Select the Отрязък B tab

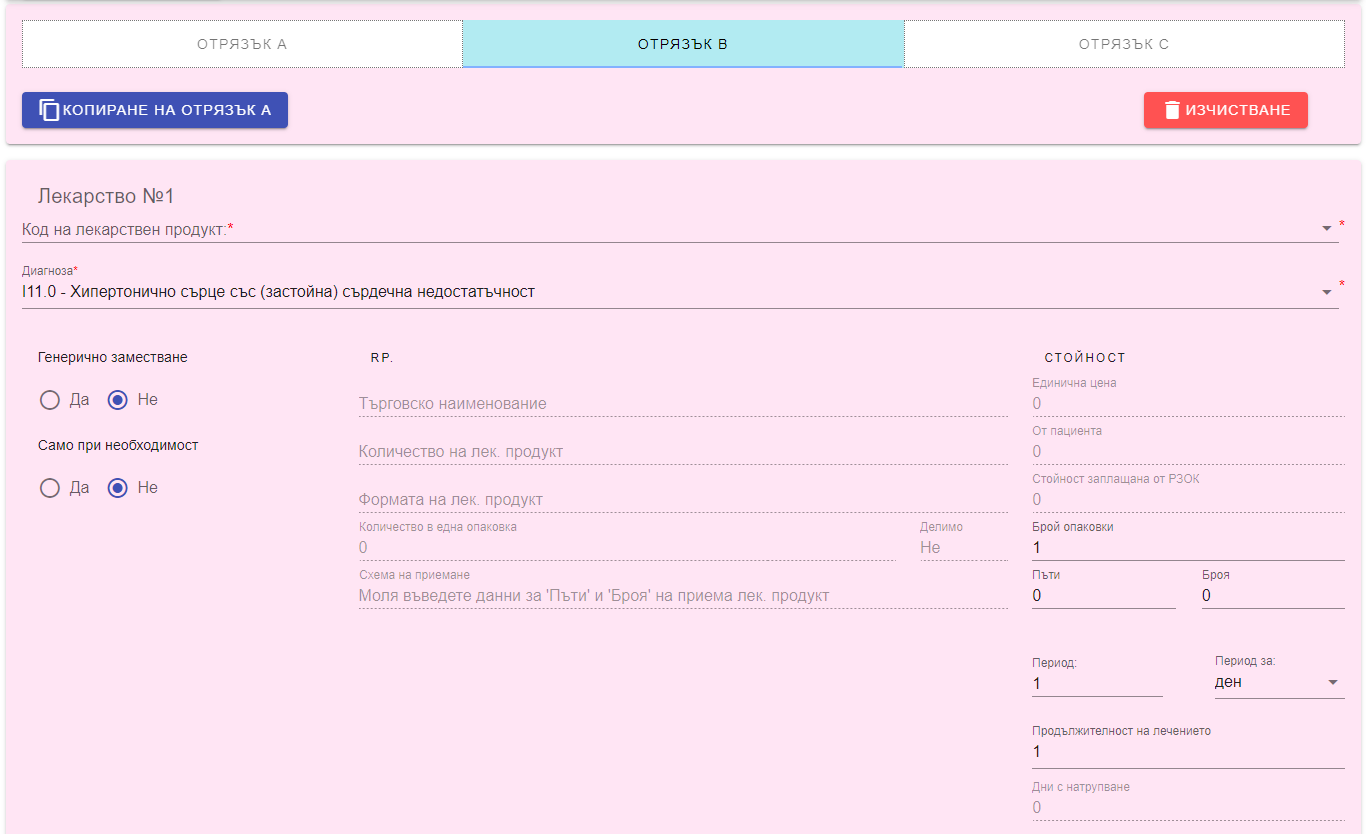coord(683,44)
